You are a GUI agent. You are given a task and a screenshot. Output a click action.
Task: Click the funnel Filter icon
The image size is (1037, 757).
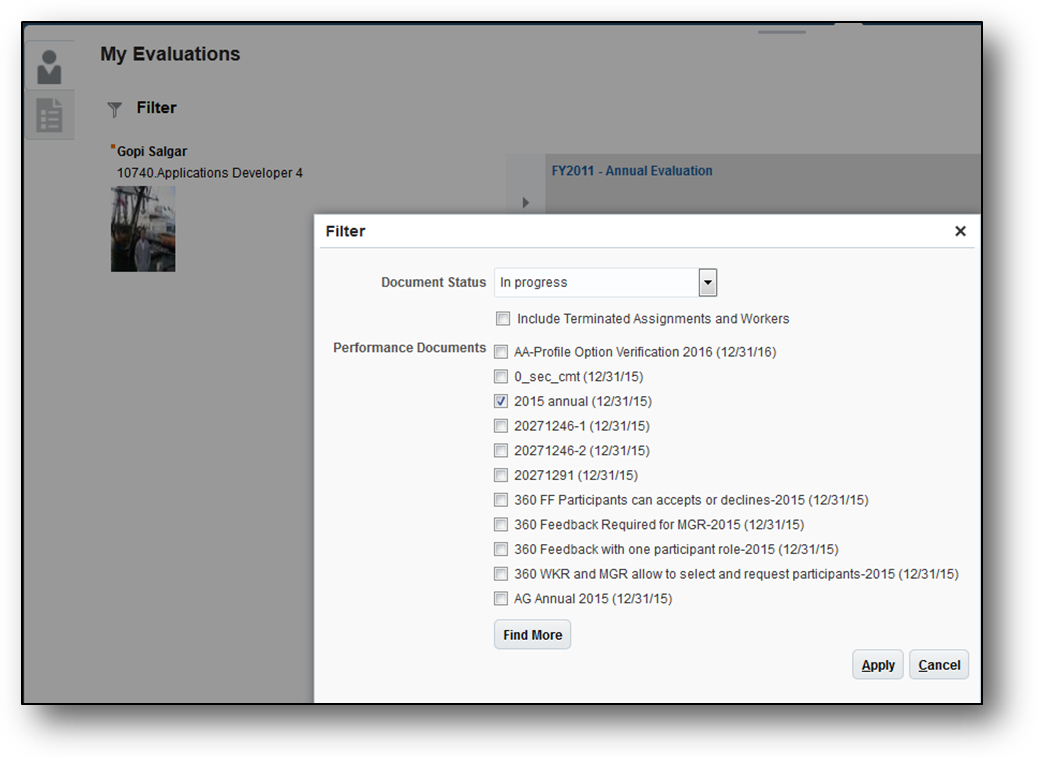pos(115,109)
